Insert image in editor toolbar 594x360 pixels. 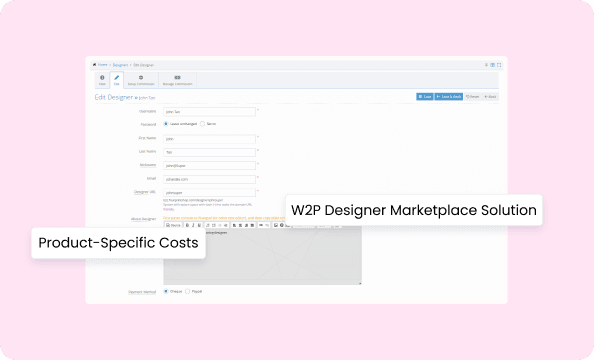[x=276, y=225]
